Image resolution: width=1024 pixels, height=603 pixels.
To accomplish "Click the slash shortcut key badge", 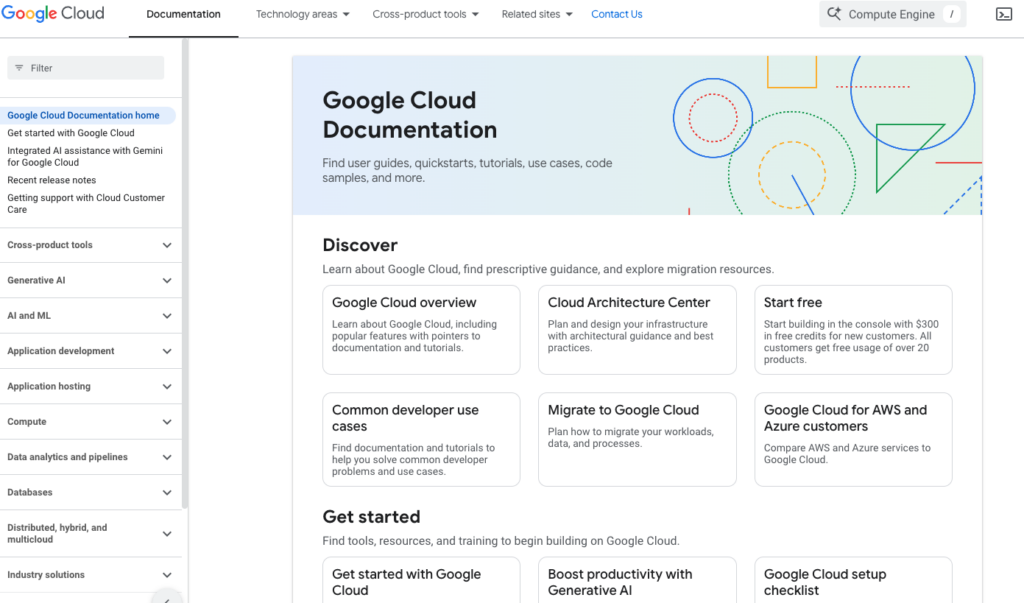I will tap(952, 14).
